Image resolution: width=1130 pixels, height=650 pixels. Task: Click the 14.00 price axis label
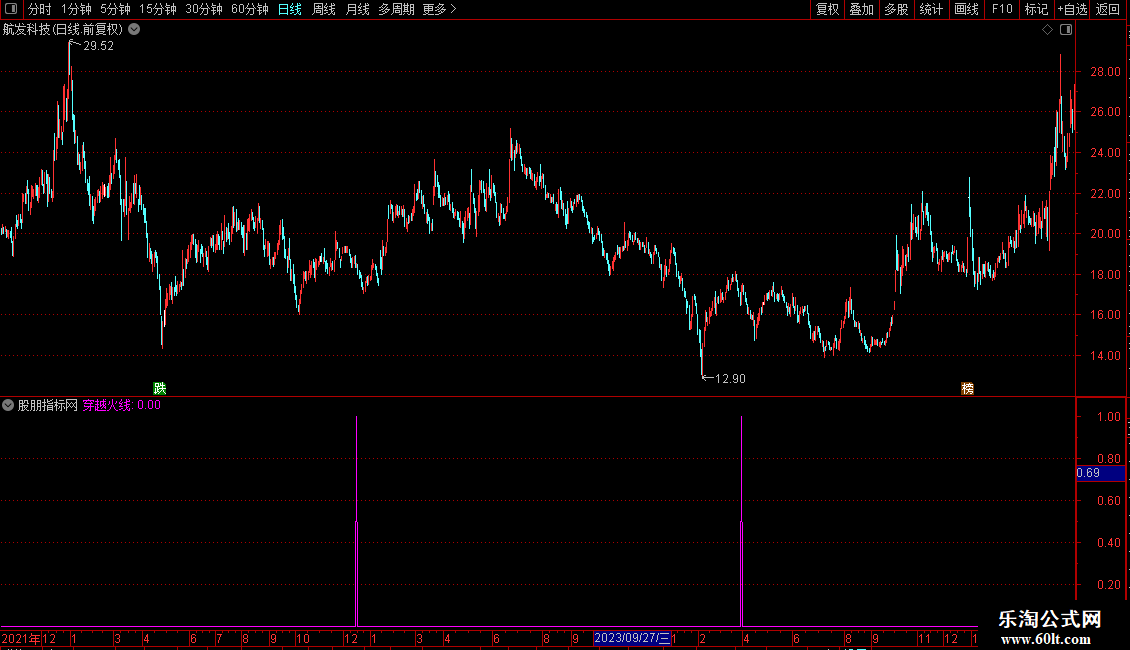coord(1105,355)
